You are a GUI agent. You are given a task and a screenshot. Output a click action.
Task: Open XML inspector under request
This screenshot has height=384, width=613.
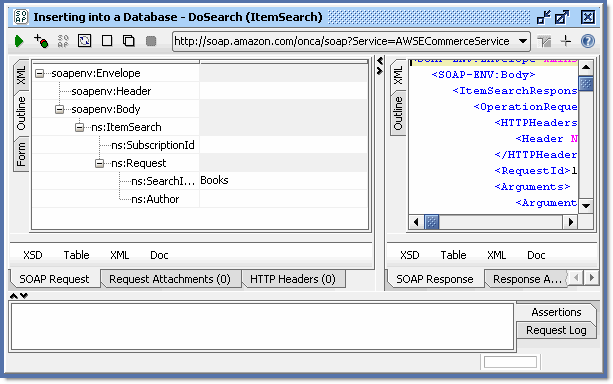(119, 255)
